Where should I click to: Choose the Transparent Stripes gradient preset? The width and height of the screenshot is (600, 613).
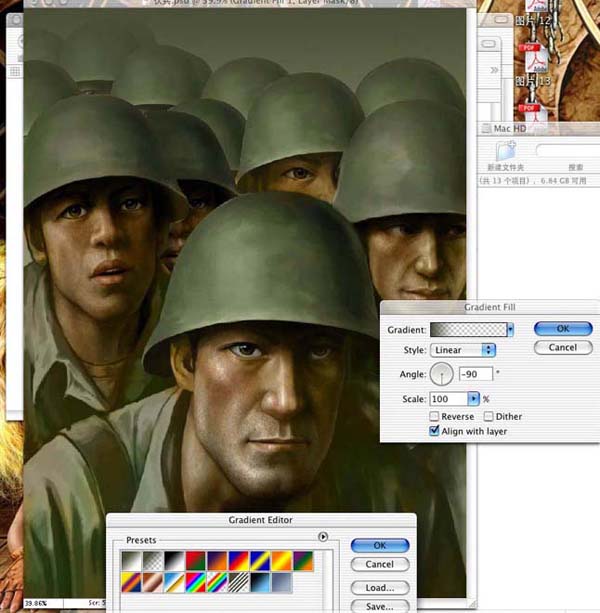click(x=239, y=583)
